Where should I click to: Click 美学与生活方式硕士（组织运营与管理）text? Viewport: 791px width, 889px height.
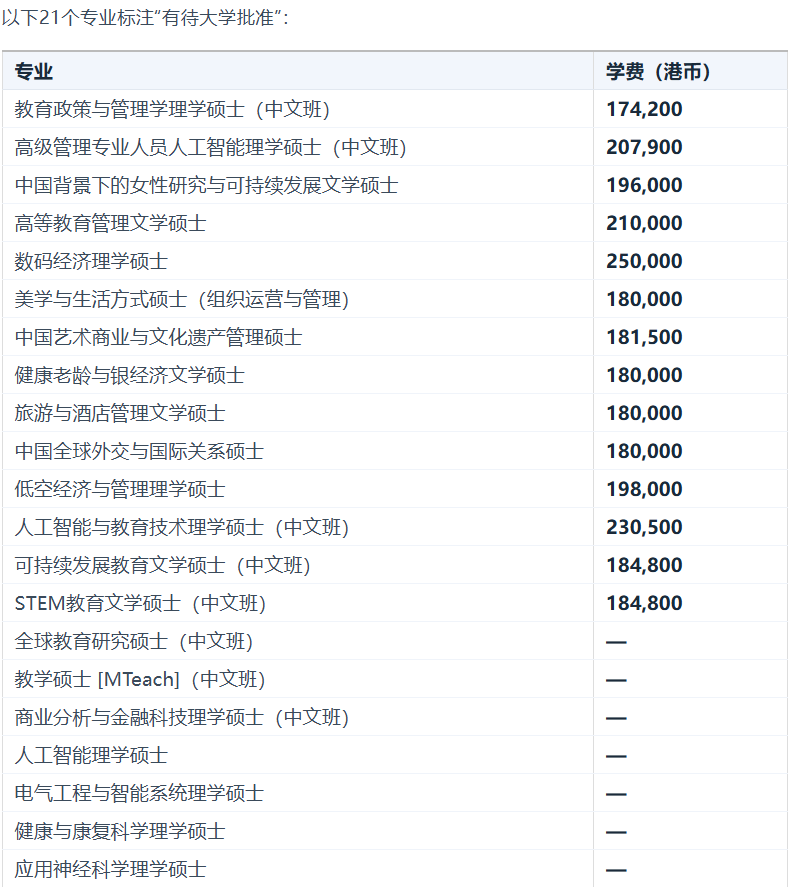point(181,299)
